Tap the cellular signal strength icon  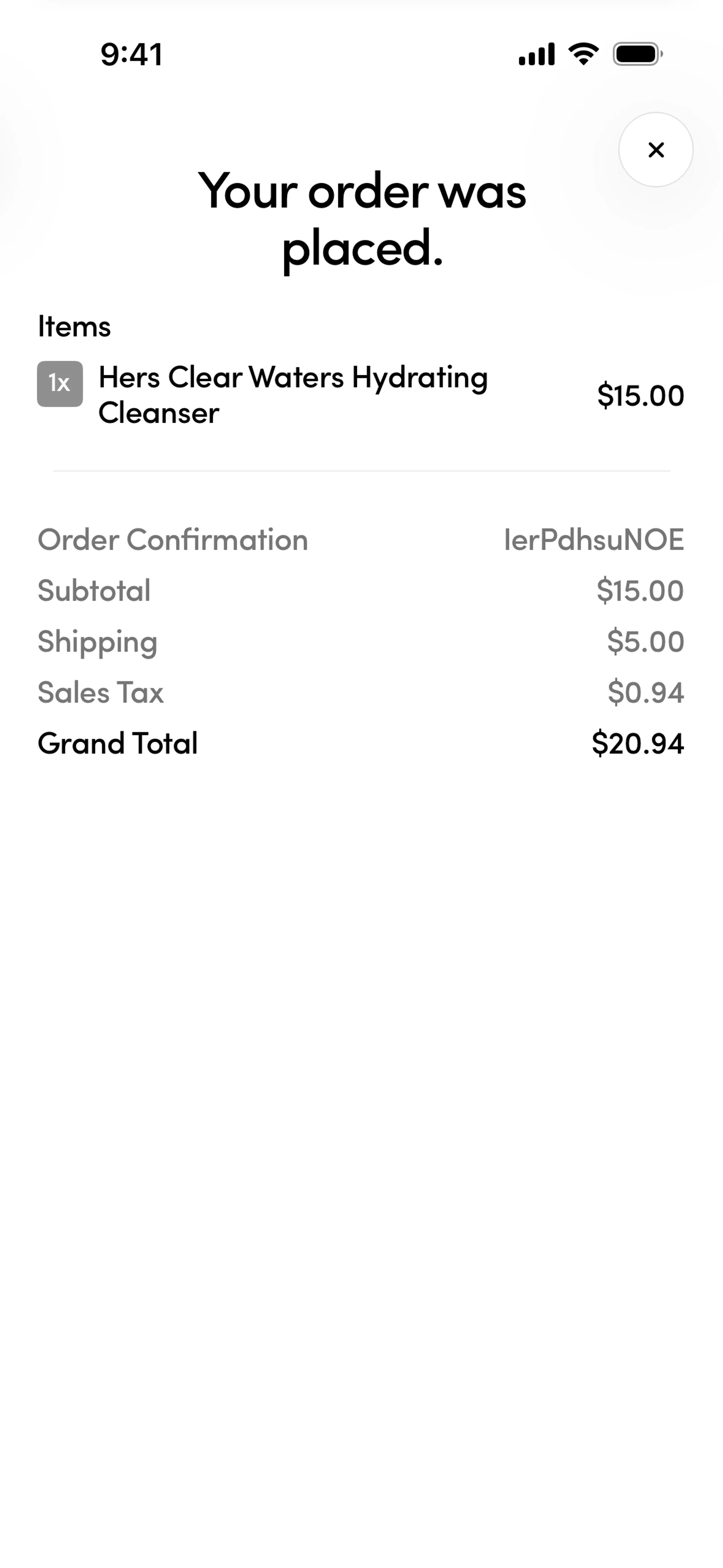coord(536,54)
